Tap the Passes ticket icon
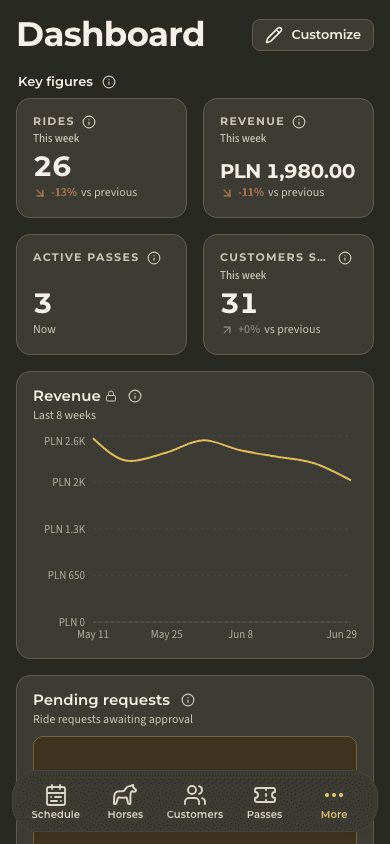Screen dimensions: 390x844 (x=265, y=795)
